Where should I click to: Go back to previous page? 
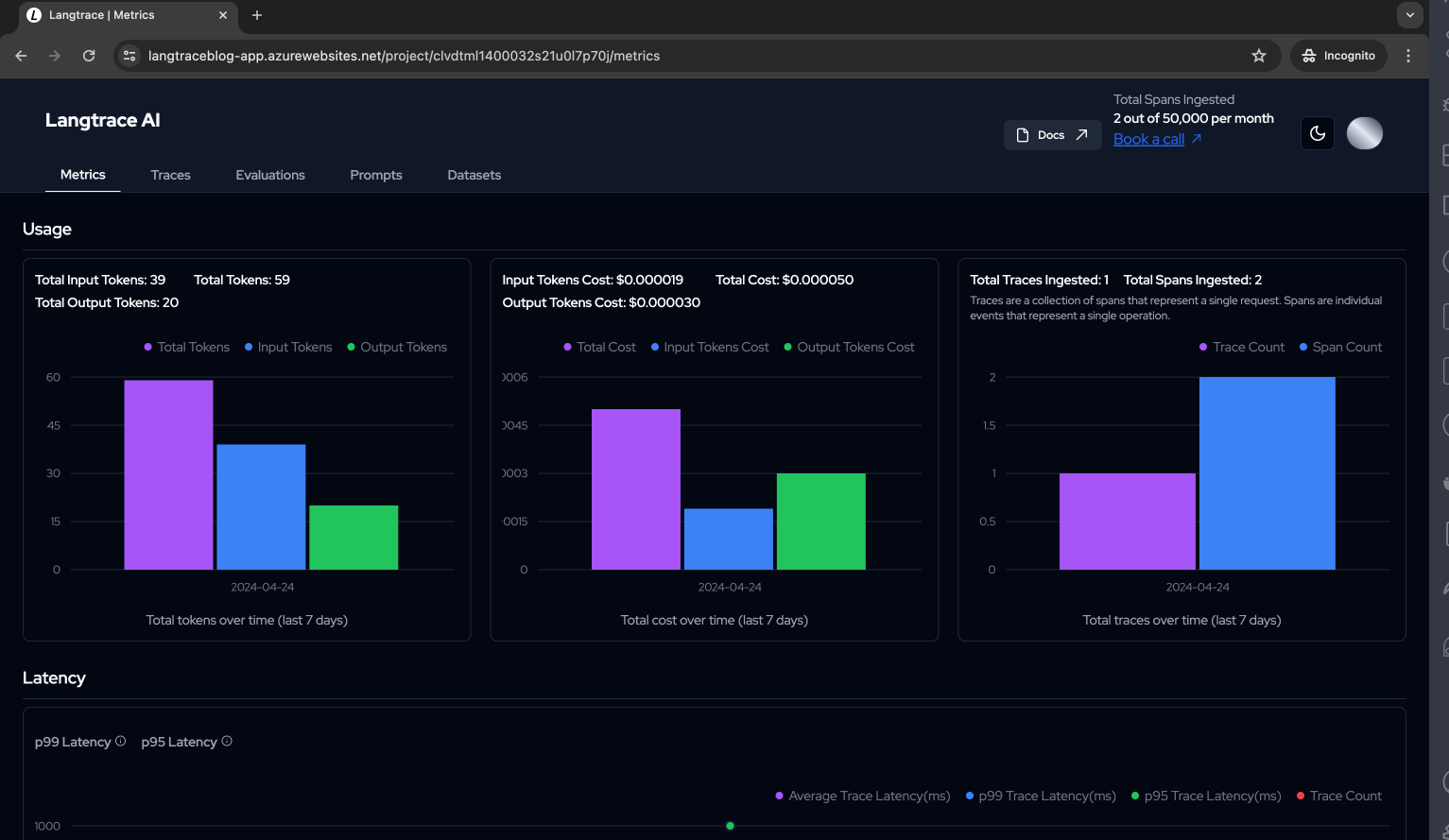coord(21,56)
